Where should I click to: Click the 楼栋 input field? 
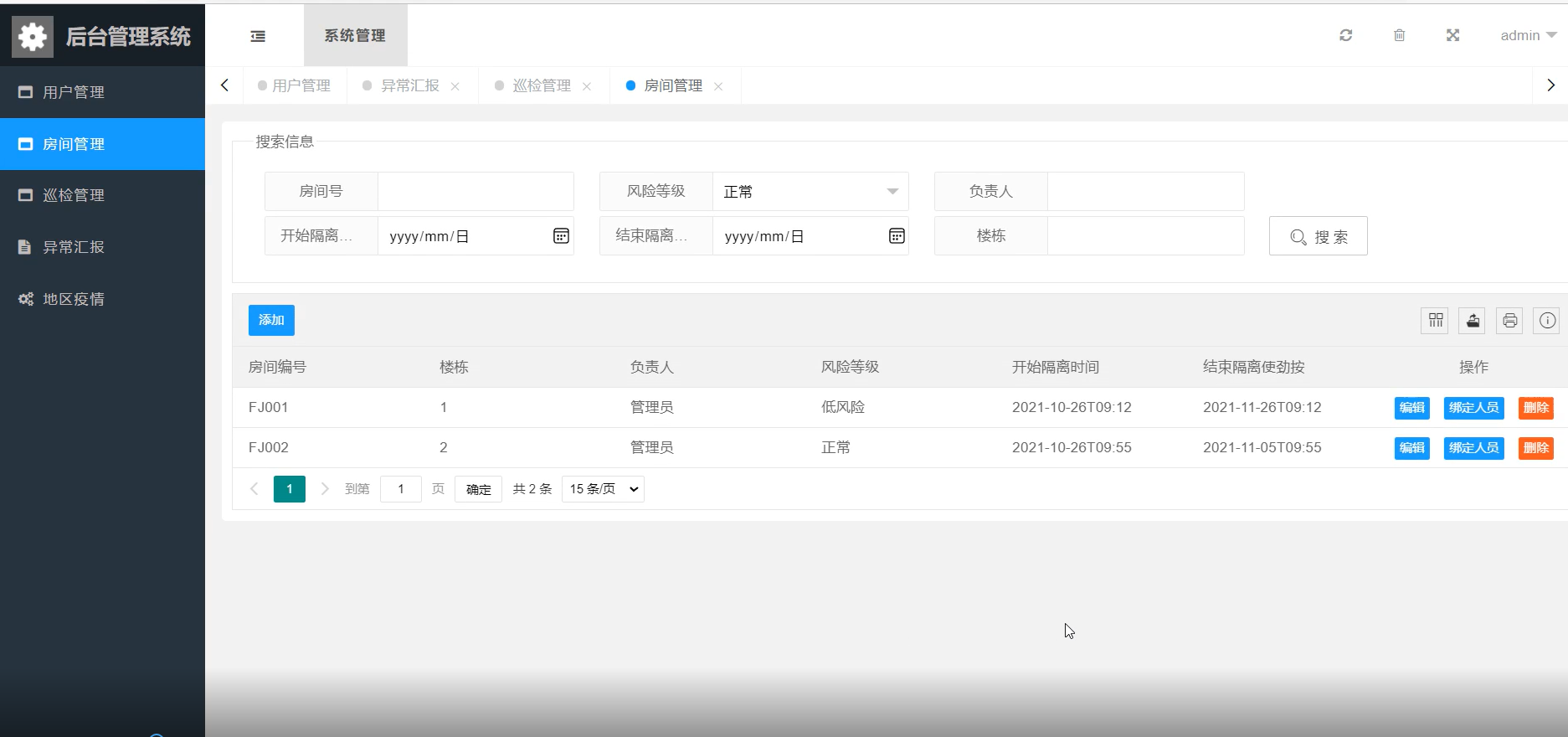1146,236
